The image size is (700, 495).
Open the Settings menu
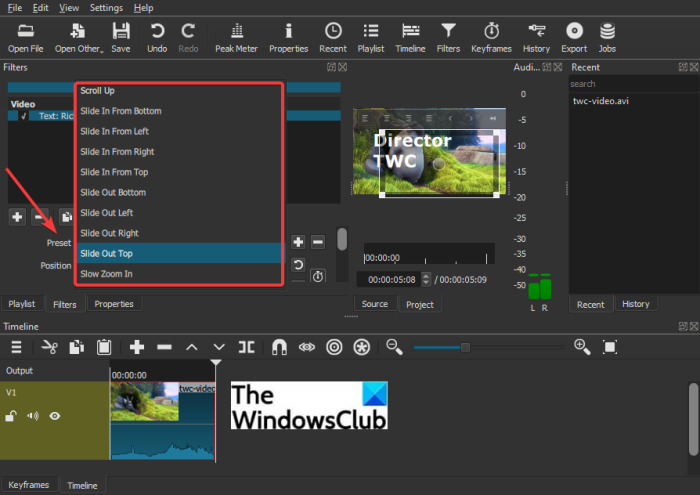[x=106, y=8]
